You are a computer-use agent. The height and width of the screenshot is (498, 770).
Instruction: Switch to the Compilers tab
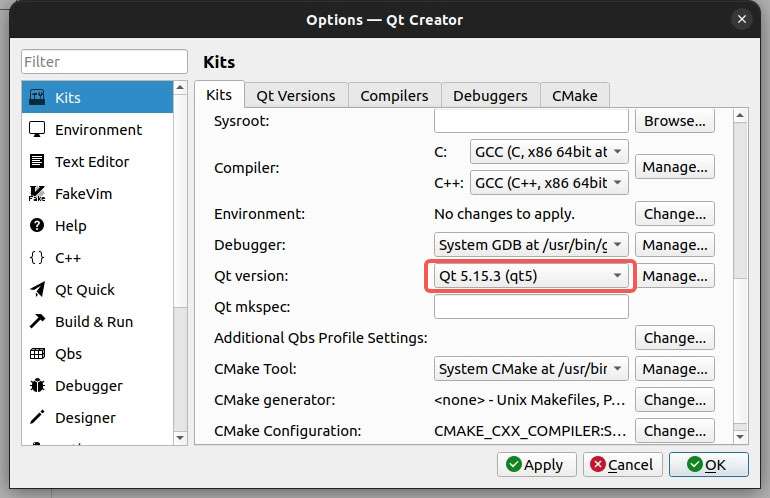(x=394, y=96)
